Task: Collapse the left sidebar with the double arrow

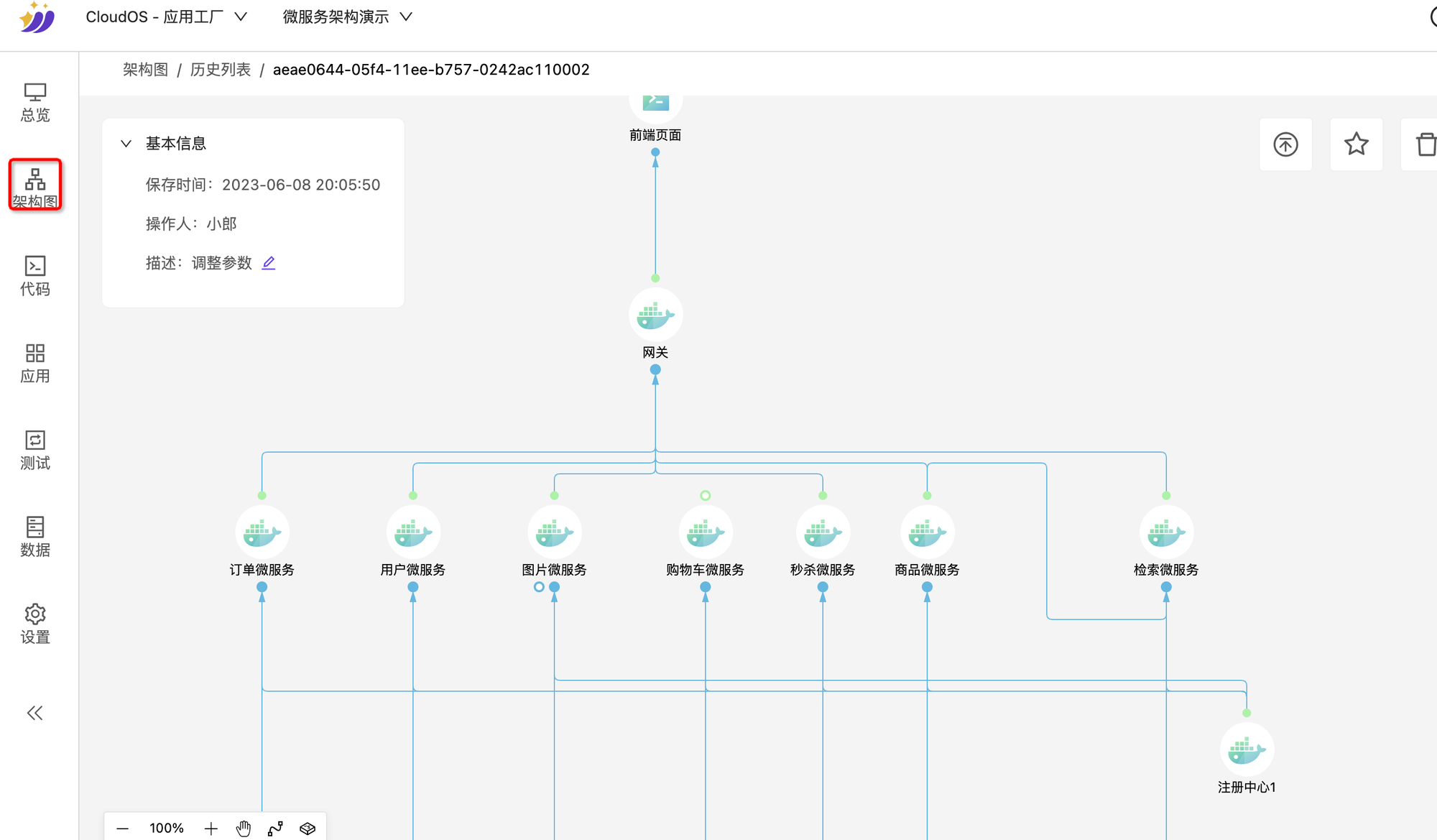Action: click(x=34, y=713)
